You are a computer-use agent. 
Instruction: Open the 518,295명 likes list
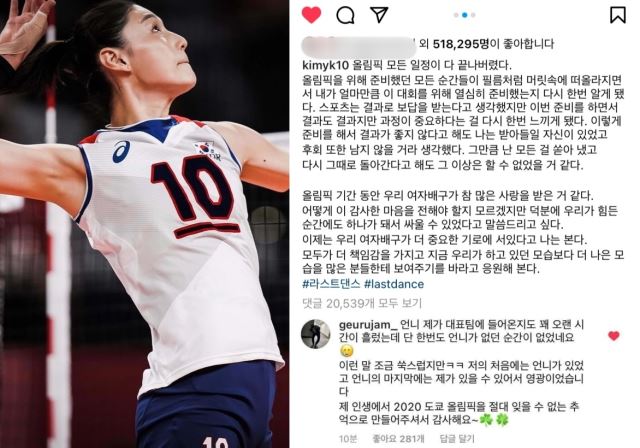coord(460,44)
